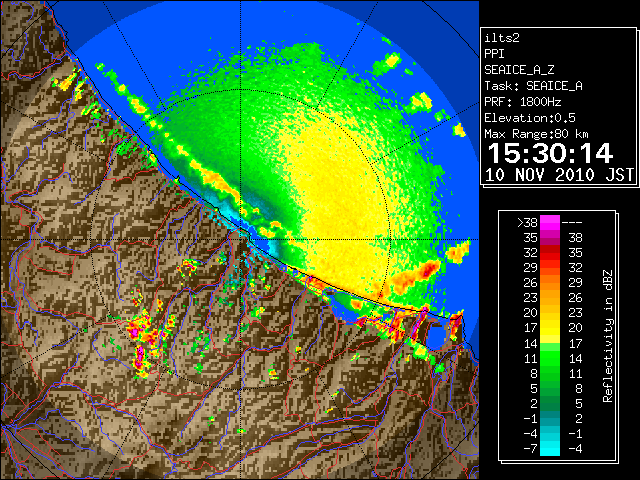Click the 'PRF: 1800Hz' value
The width and height of the screenshot is (640, 480).
point(523,102)
